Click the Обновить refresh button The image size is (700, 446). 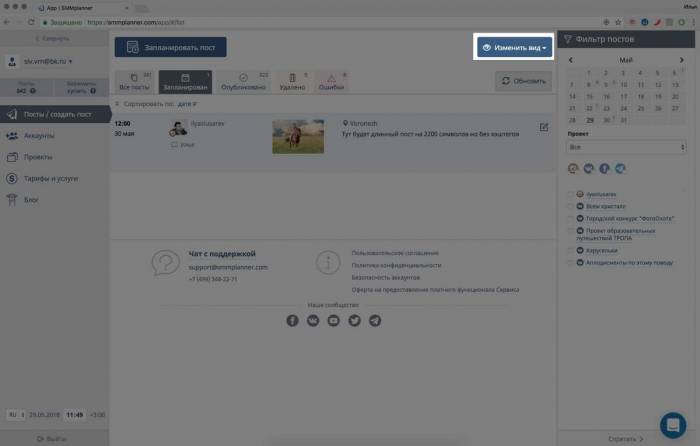click(525, 82)
